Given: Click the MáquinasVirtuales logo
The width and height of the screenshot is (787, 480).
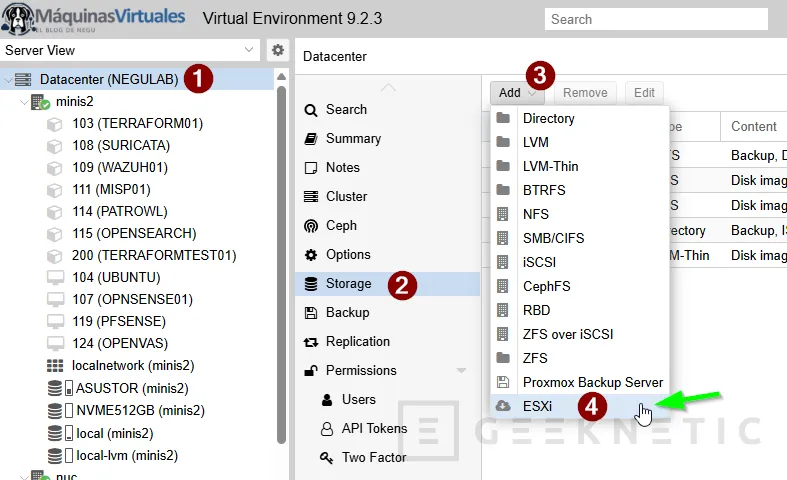Looking at the screenshot, I should [x=93, y=19].
